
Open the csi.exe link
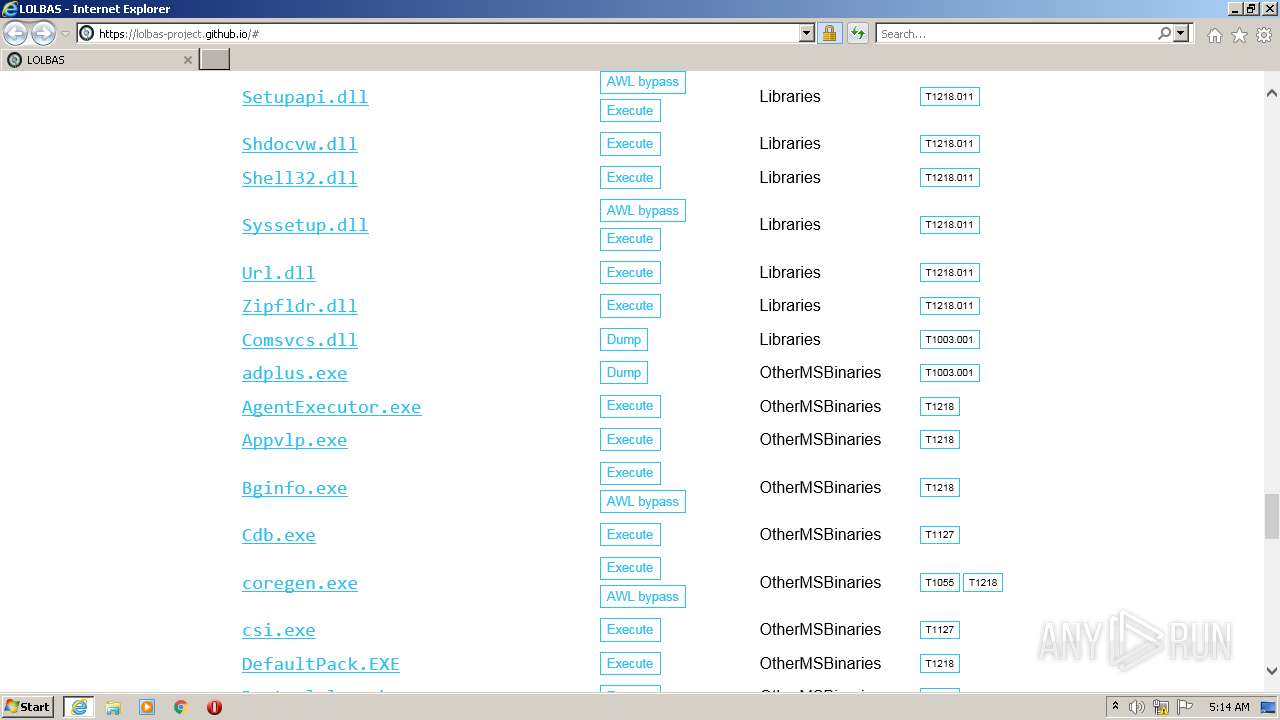[278, 630]
